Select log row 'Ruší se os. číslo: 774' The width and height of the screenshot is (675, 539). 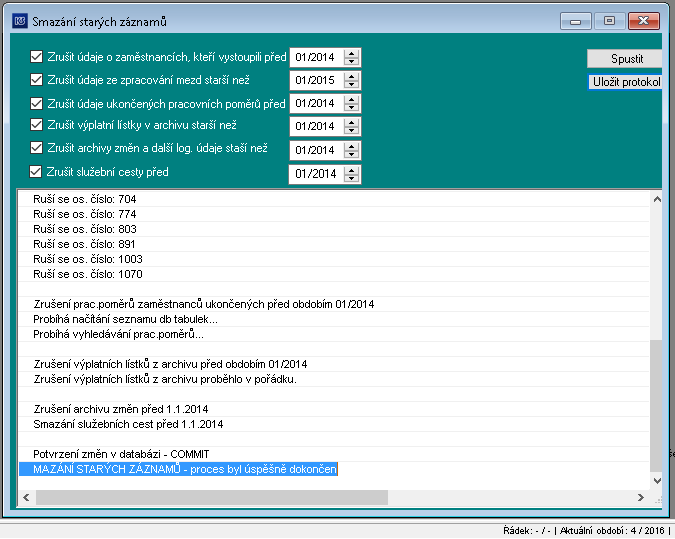coord(334,214)
